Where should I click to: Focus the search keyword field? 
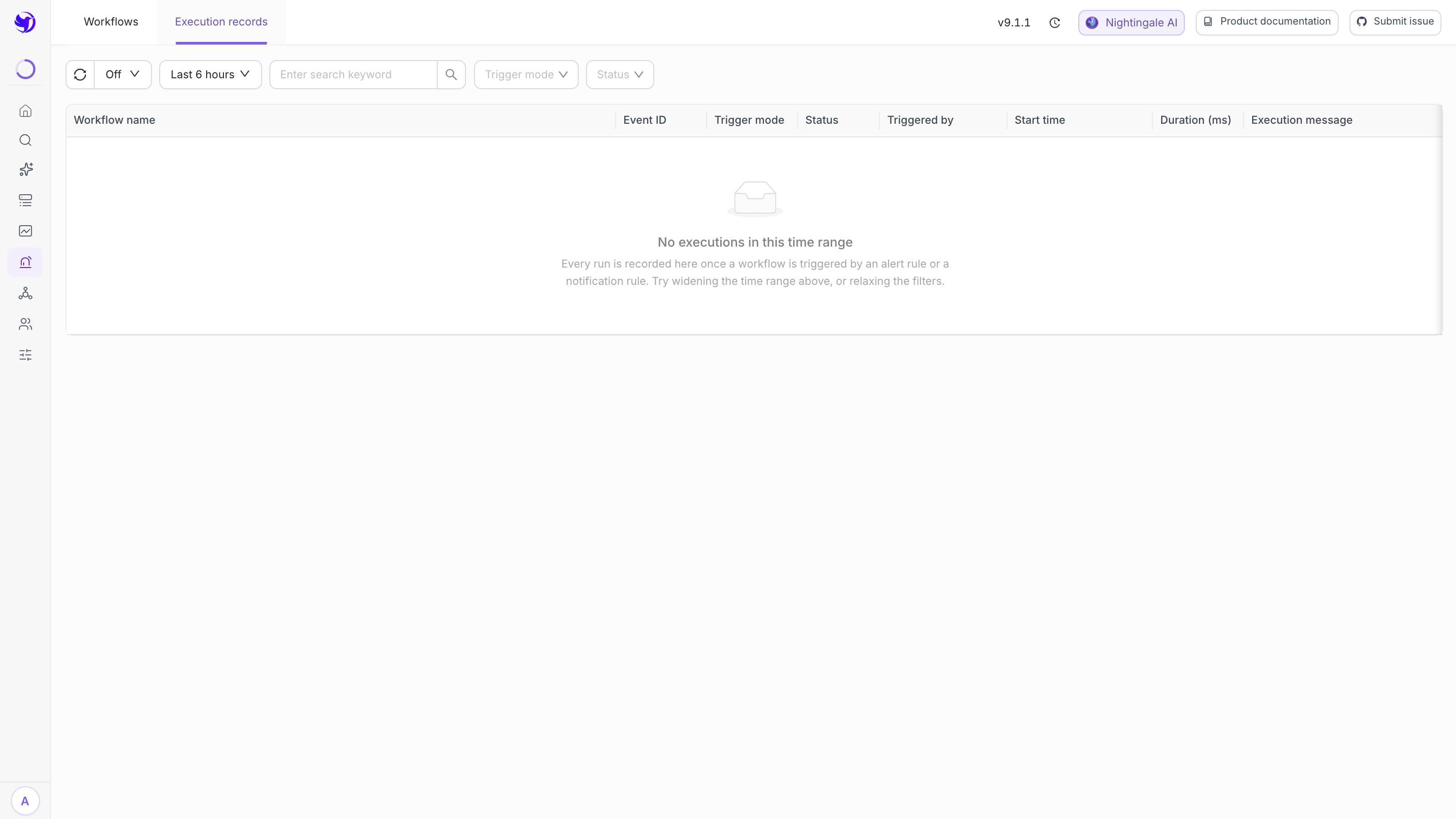pyautogui.click(x=354, y=75)
